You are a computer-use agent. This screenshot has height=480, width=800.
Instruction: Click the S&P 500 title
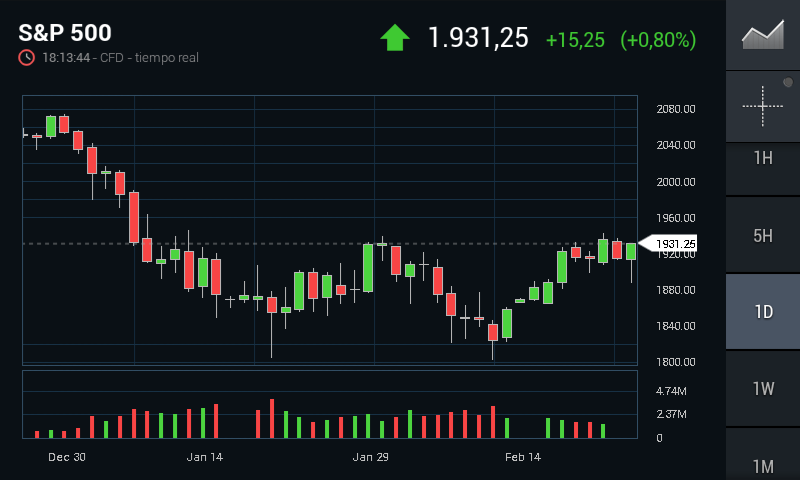pos(65,33)
